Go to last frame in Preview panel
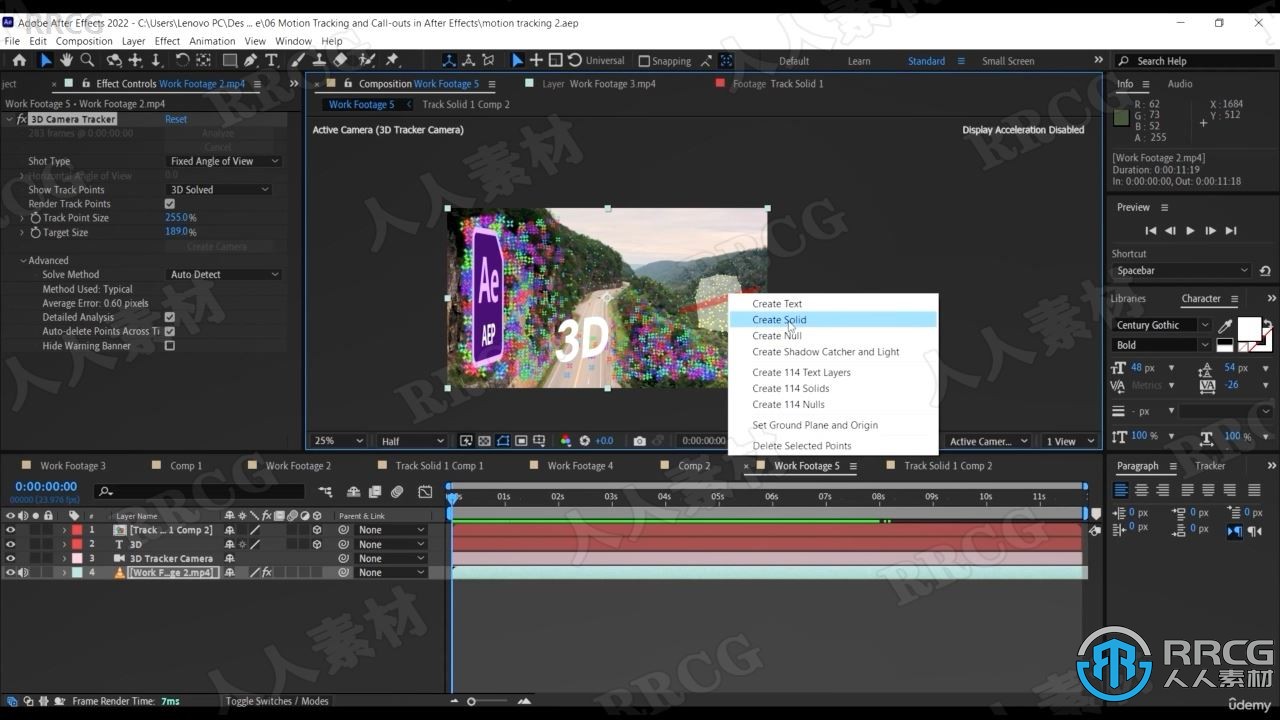Screen dimensions: 1280x720 (x=1231, y=231)
